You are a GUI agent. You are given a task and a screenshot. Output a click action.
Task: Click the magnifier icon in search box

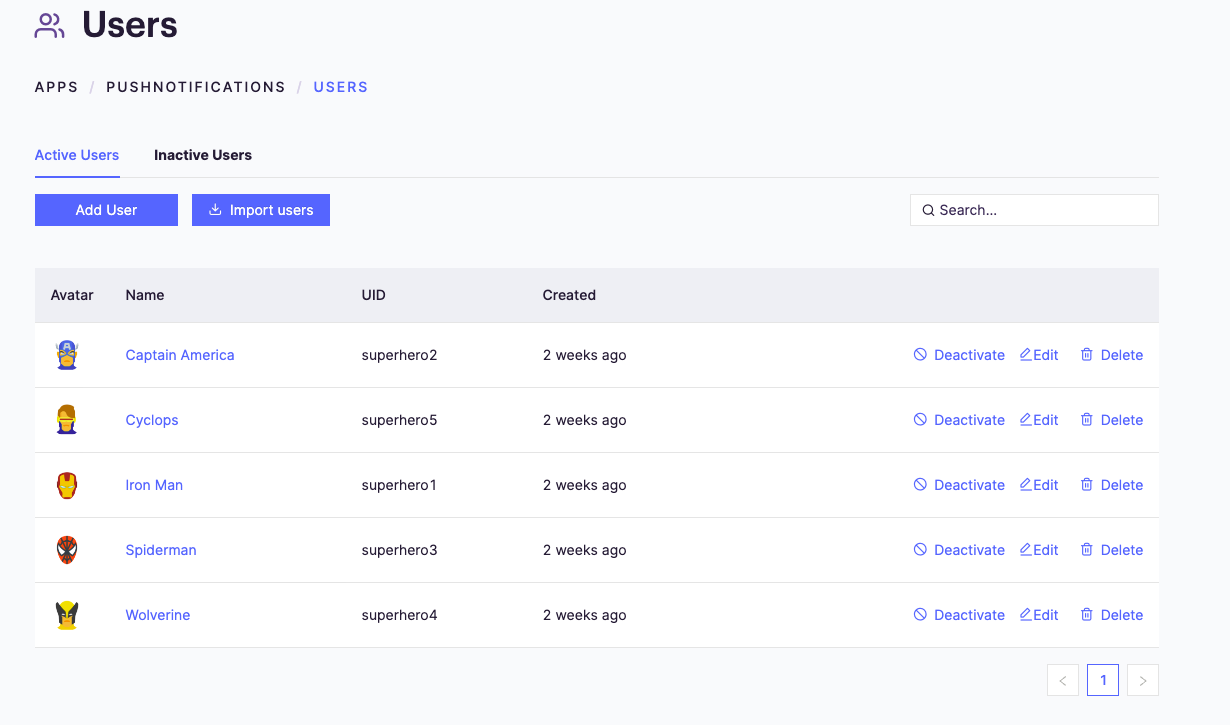coord(928,210)
